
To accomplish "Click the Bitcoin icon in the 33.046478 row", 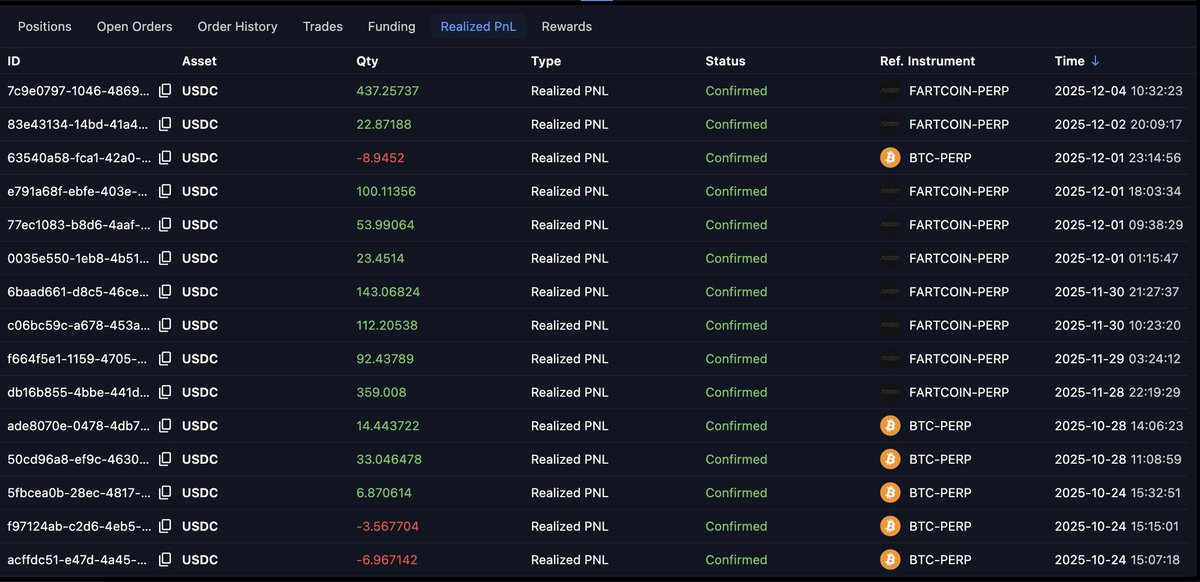I will coord(890,460).
